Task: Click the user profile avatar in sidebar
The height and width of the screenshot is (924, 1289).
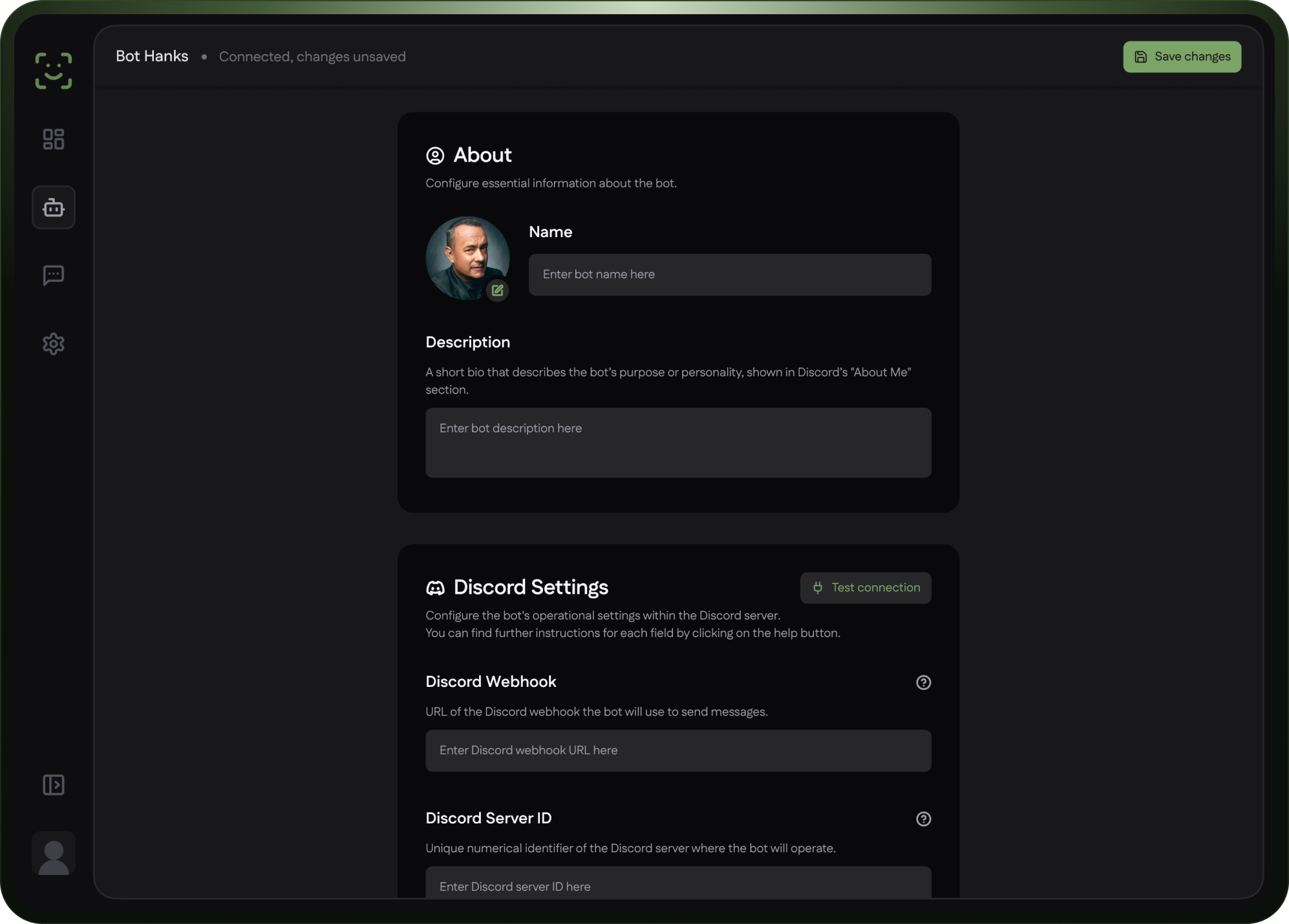Action: coord(54,854)
